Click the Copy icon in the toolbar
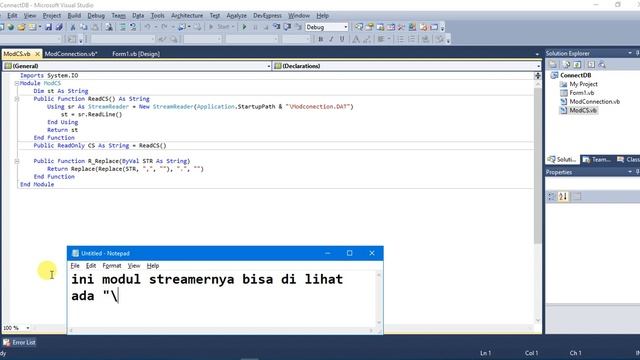Screen dimensions: 640x360 [84, 27]
